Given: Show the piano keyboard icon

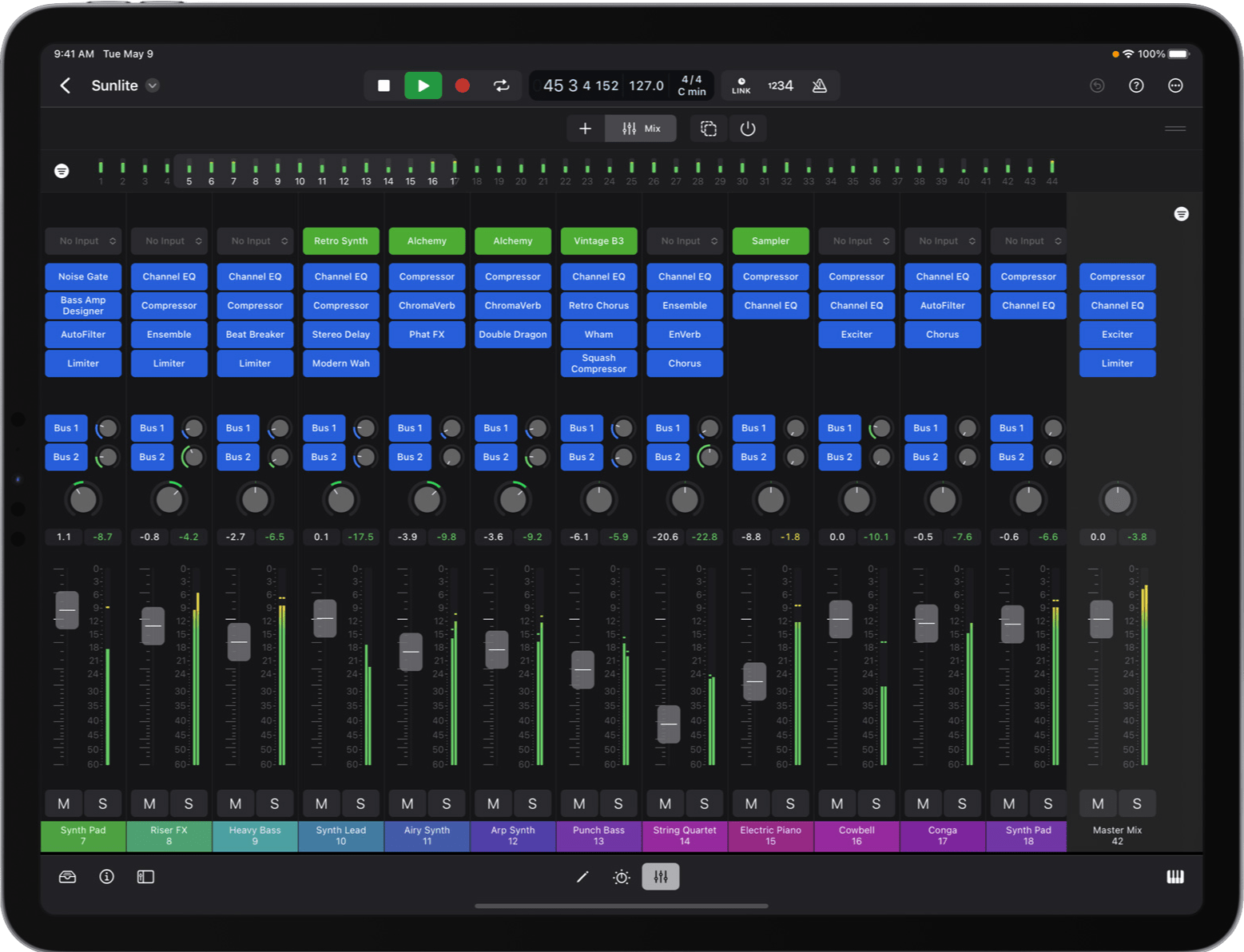Looking at the screenshot, I should point(1175,877).
